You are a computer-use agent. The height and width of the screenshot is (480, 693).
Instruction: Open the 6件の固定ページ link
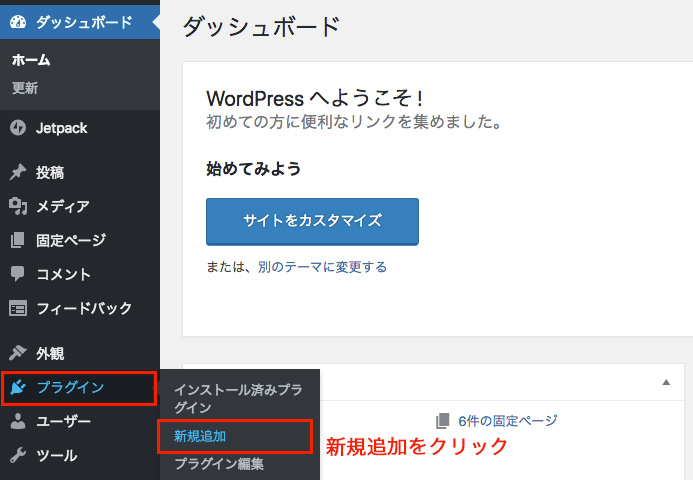pyautogui.click(x=507, y=421)
